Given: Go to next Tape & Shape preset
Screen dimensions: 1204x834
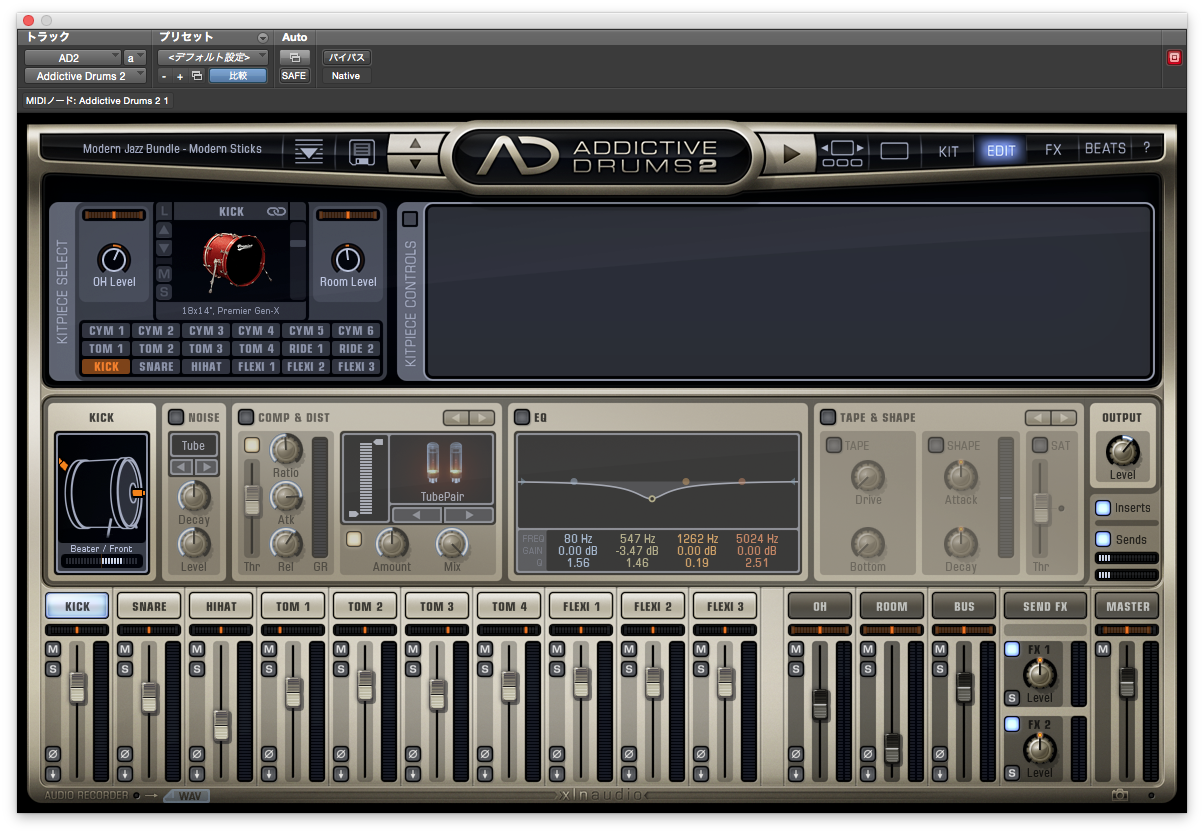Looking at the screenshot, I should [x=1064, y=417].
